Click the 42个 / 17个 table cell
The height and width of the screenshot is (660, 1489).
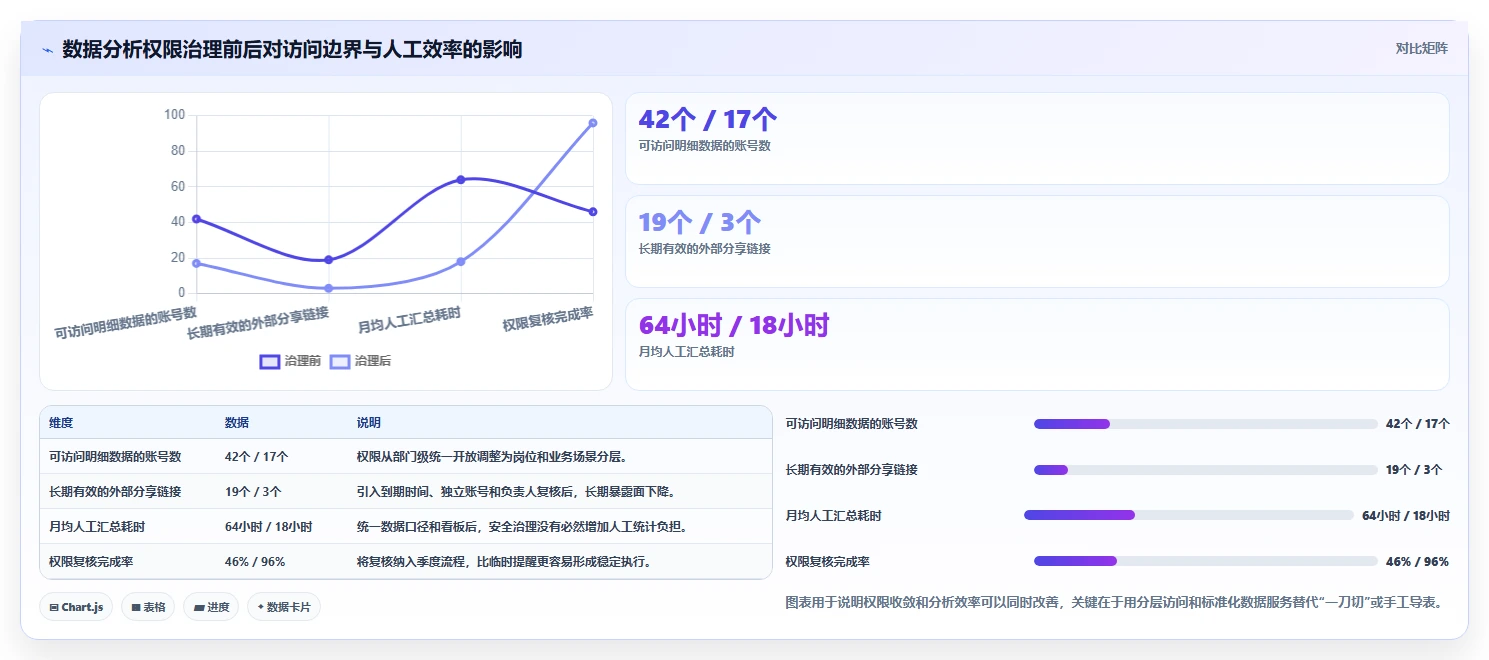(257, 456)
